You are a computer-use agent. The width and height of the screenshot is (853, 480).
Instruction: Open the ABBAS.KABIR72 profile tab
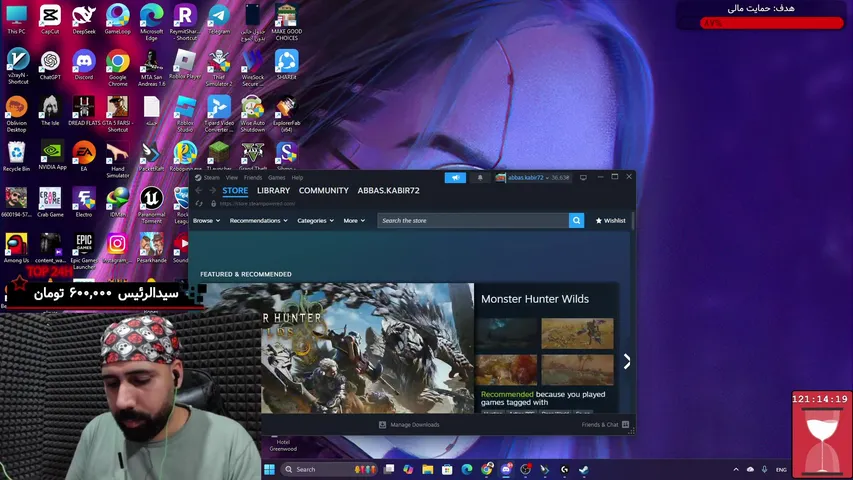point(388,190)
